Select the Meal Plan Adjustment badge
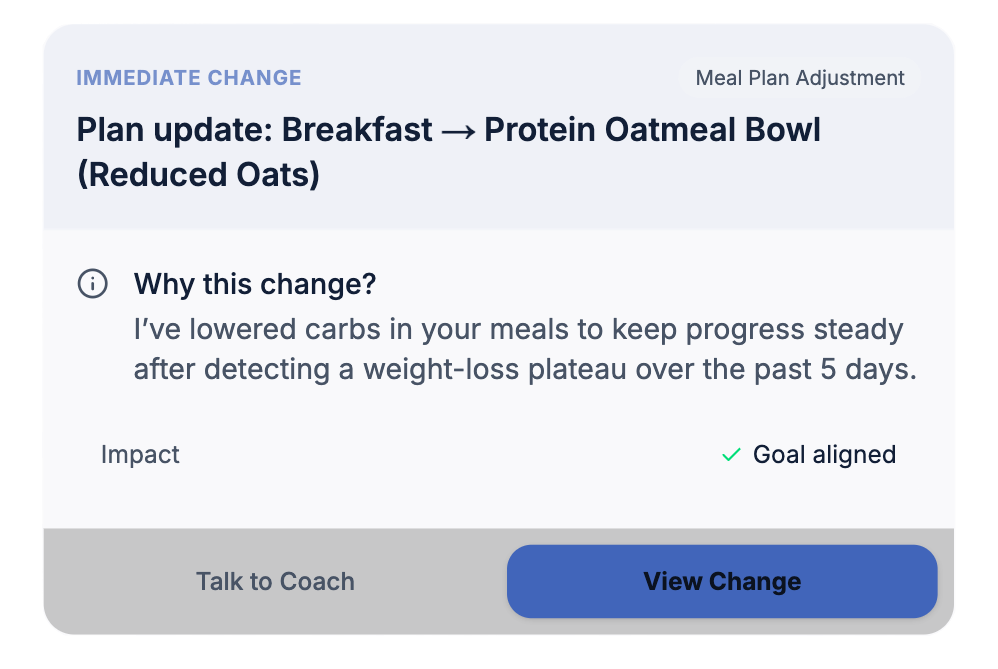998x669 pixels. click(799, 78)
